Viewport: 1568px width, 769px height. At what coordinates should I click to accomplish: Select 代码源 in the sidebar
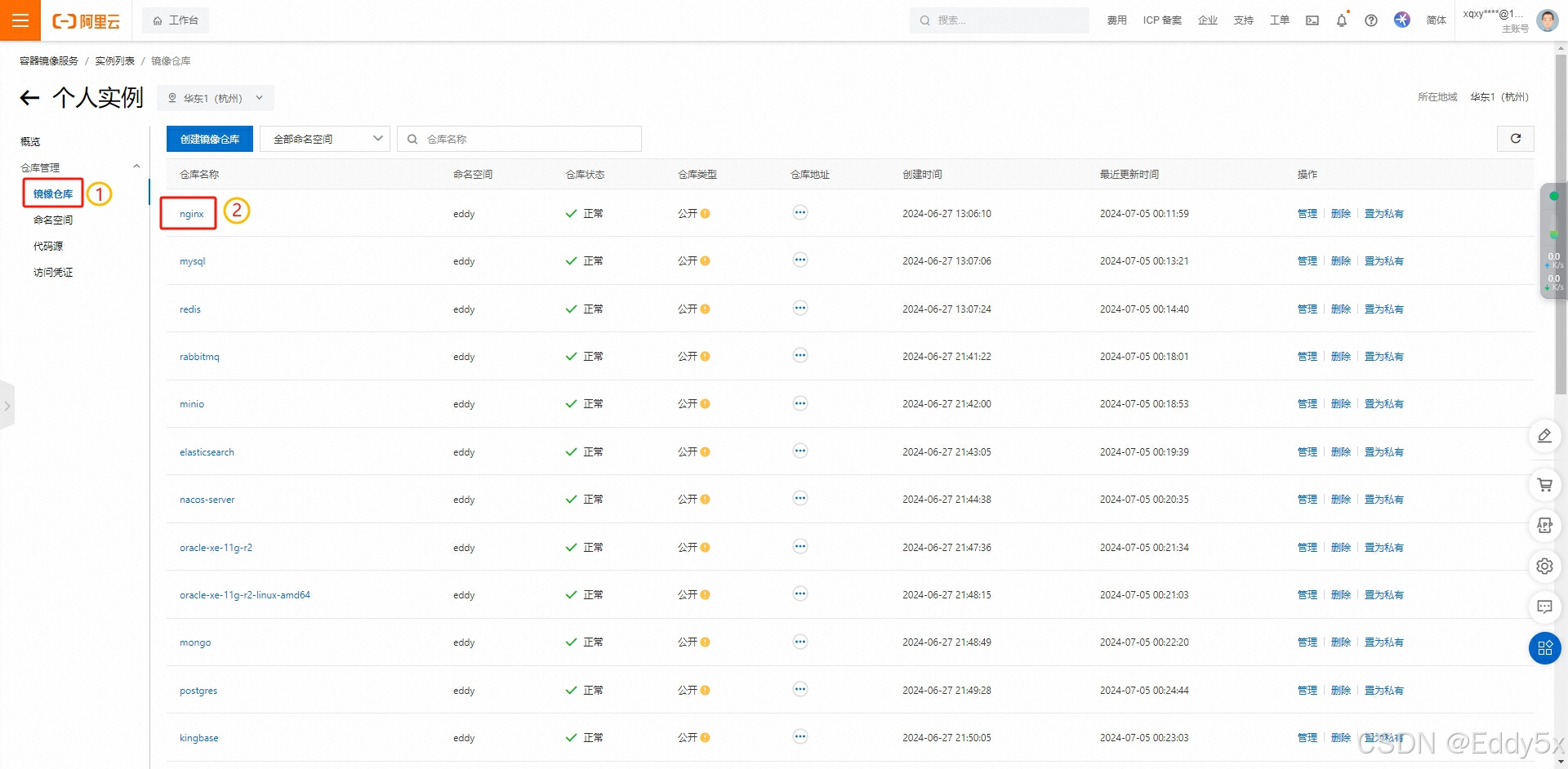coord(48,246)
